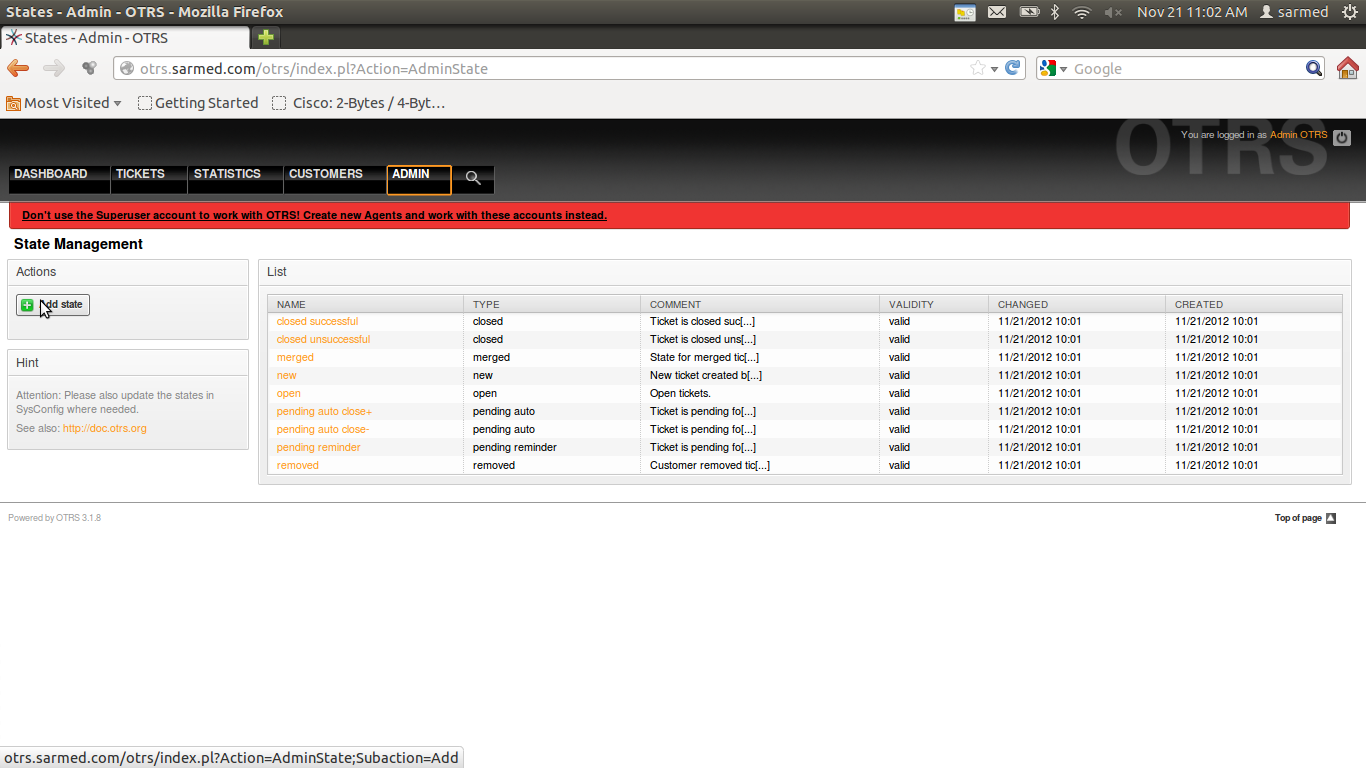Click the mail envelope icon in system tray

996,12
